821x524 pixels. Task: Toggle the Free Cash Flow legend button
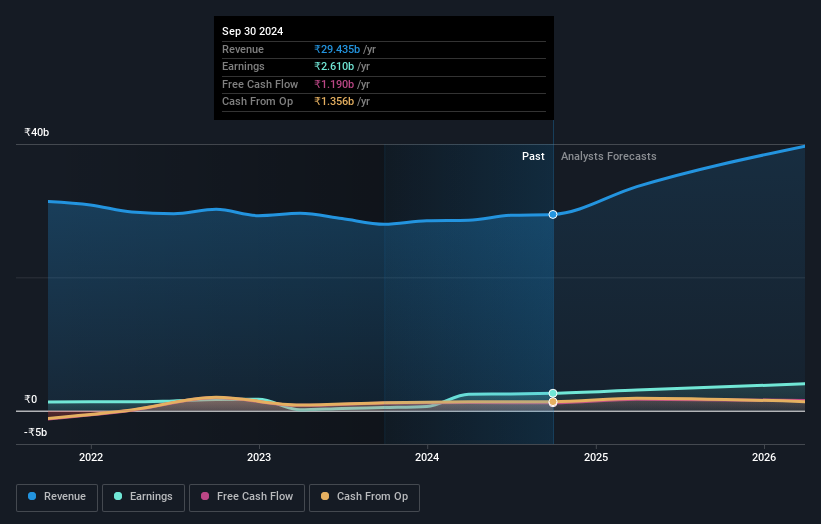[247, 497]
